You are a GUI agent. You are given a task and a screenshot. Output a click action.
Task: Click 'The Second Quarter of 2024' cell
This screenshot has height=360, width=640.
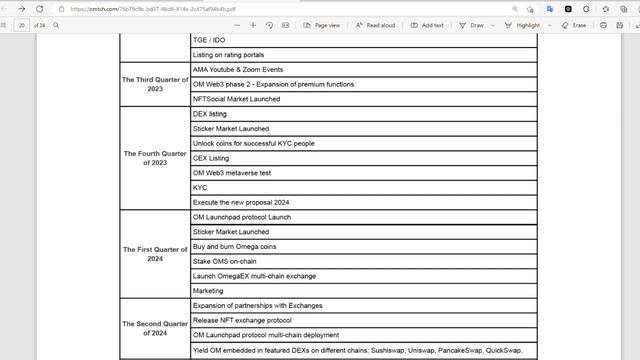click(x=155, y=328)
